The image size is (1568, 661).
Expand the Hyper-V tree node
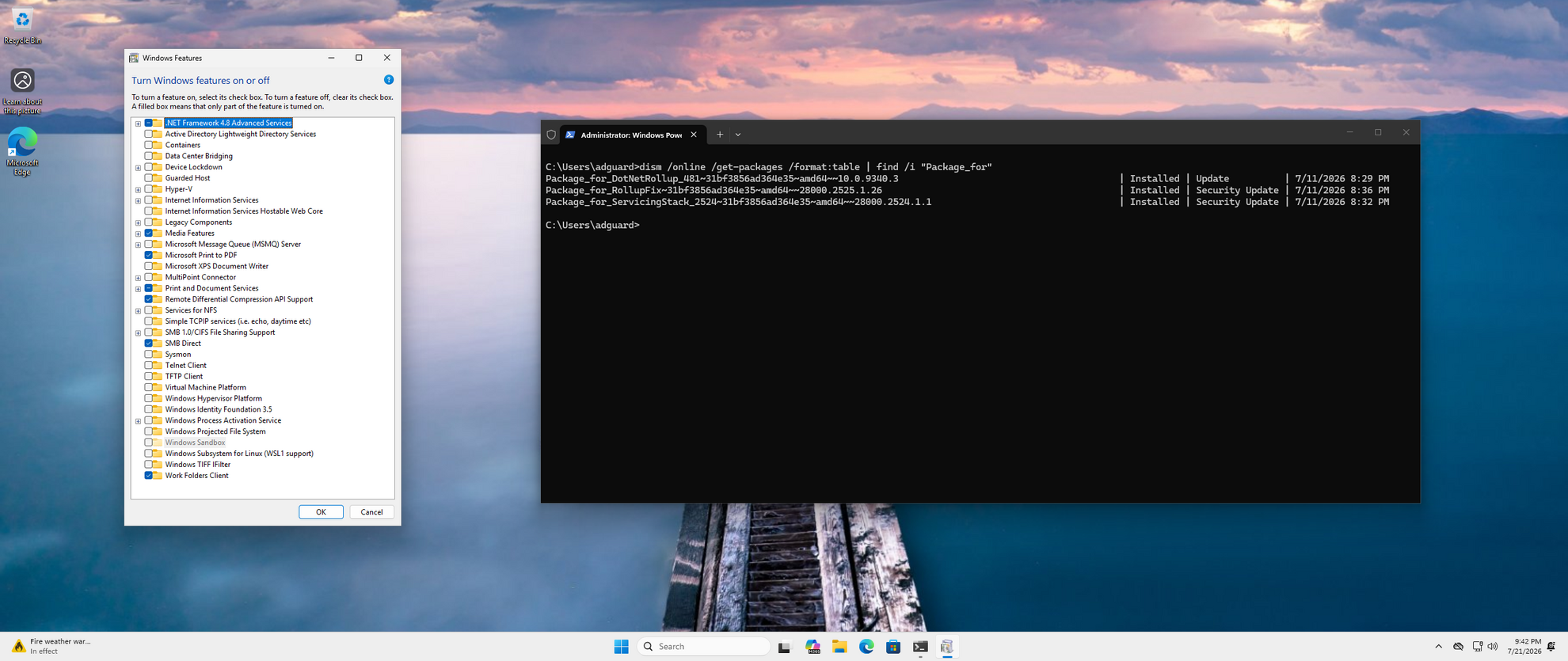point(138,190)
